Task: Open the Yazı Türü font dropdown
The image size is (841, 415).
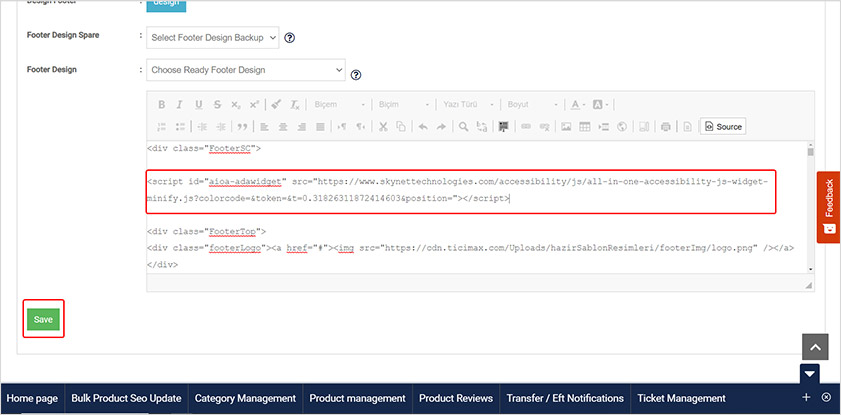Action: pyautogui.click(x=468, y=105)
